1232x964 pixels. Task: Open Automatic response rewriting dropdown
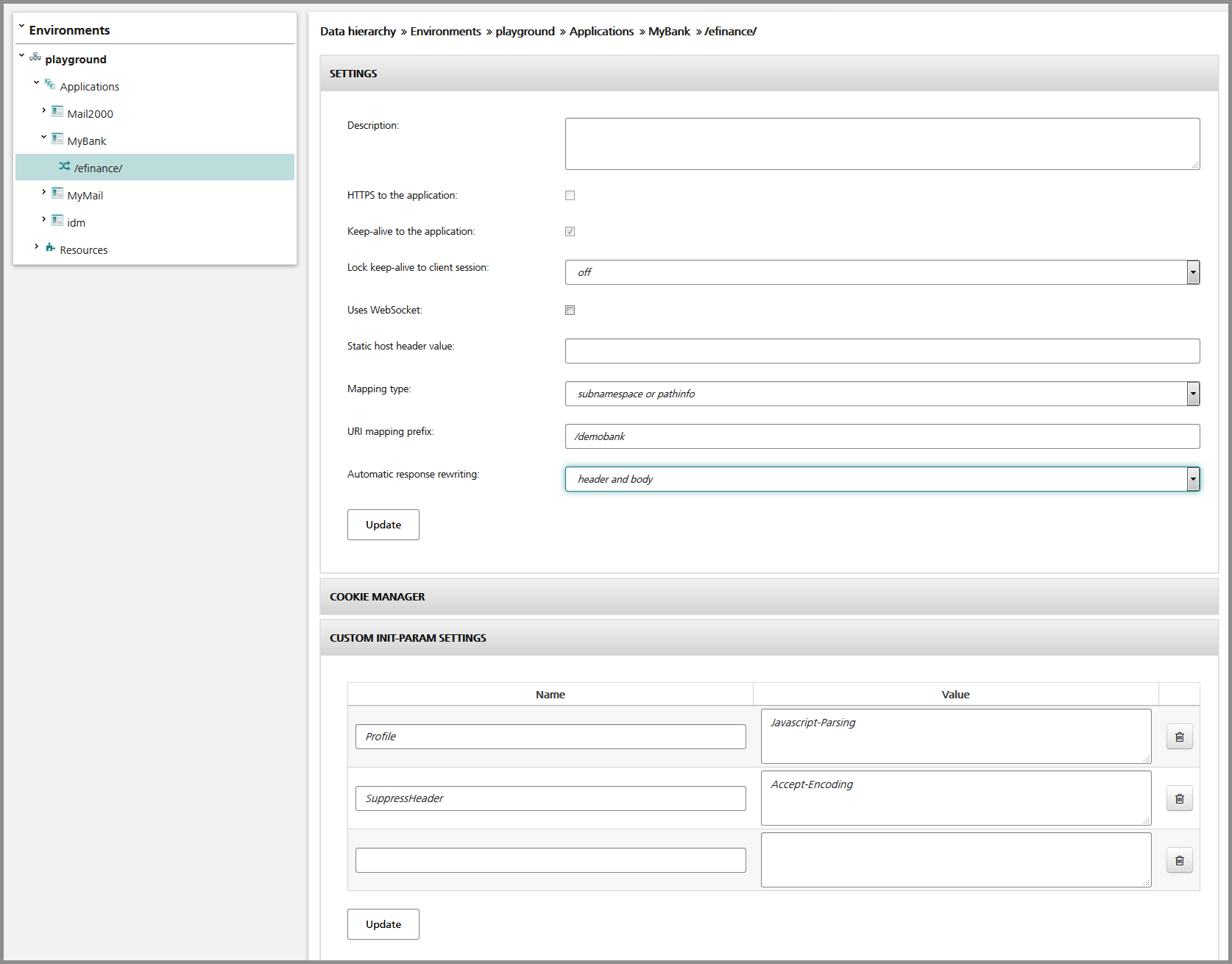882,479
